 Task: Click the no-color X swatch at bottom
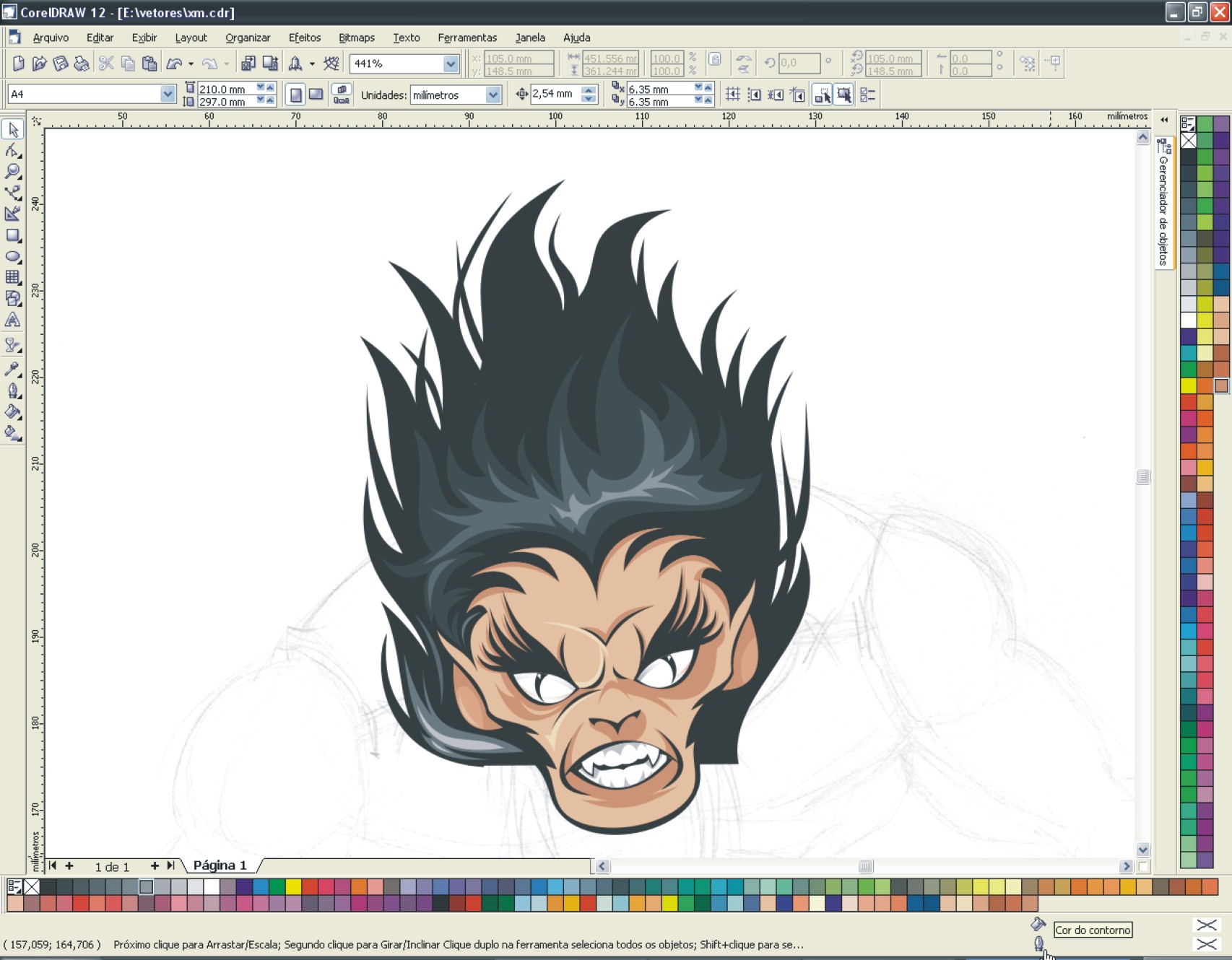(x=32, y=886)
